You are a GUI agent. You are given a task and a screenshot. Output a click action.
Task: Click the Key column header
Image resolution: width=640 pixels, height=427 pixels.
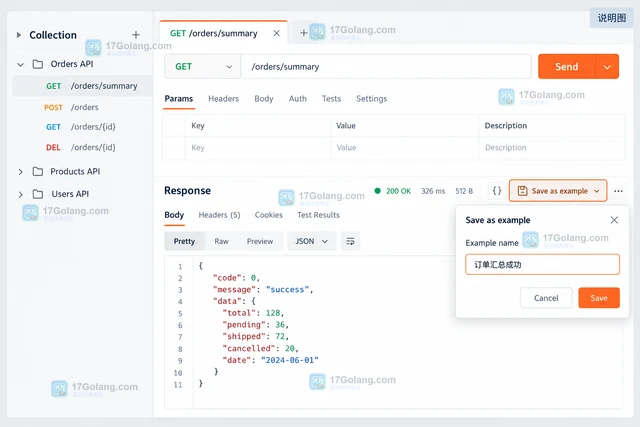198,126
